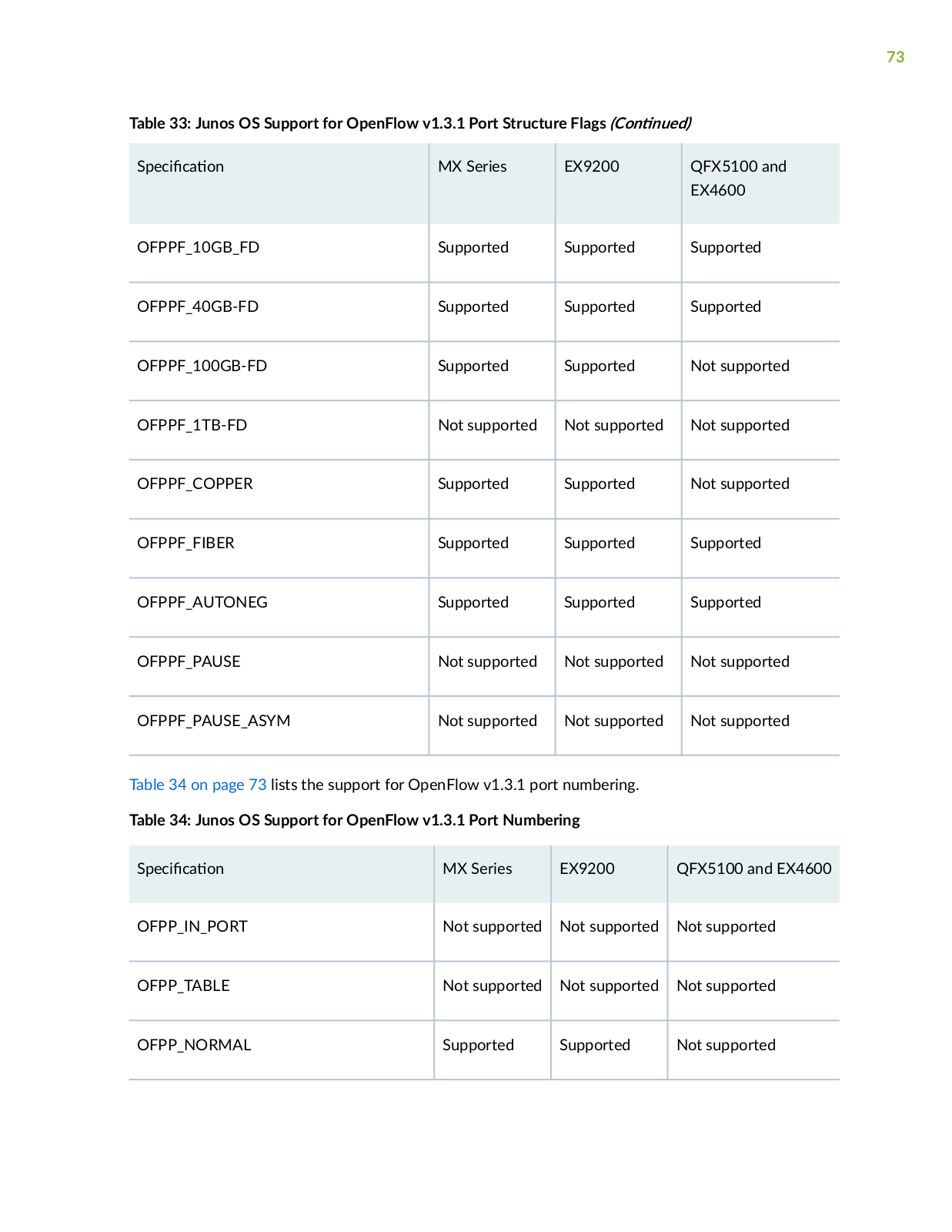Viewport: 952px width, 1232px height.
Task: Click the OFPP_TABLE row label
Action: pyautogui.click(x=183, y=986)
